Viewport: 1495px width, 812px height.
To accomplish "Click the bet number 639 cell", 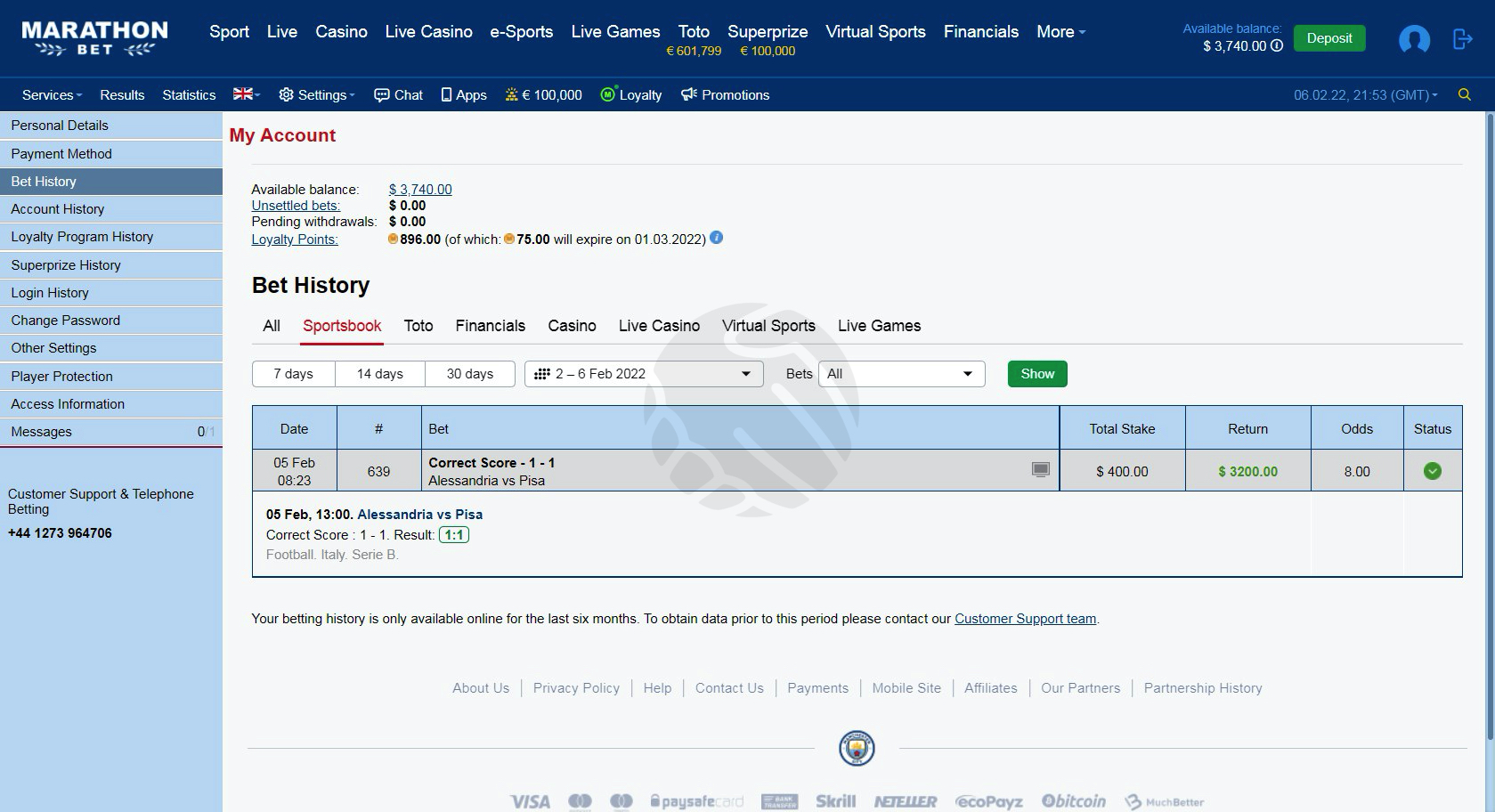I will (x=378, y=471).
